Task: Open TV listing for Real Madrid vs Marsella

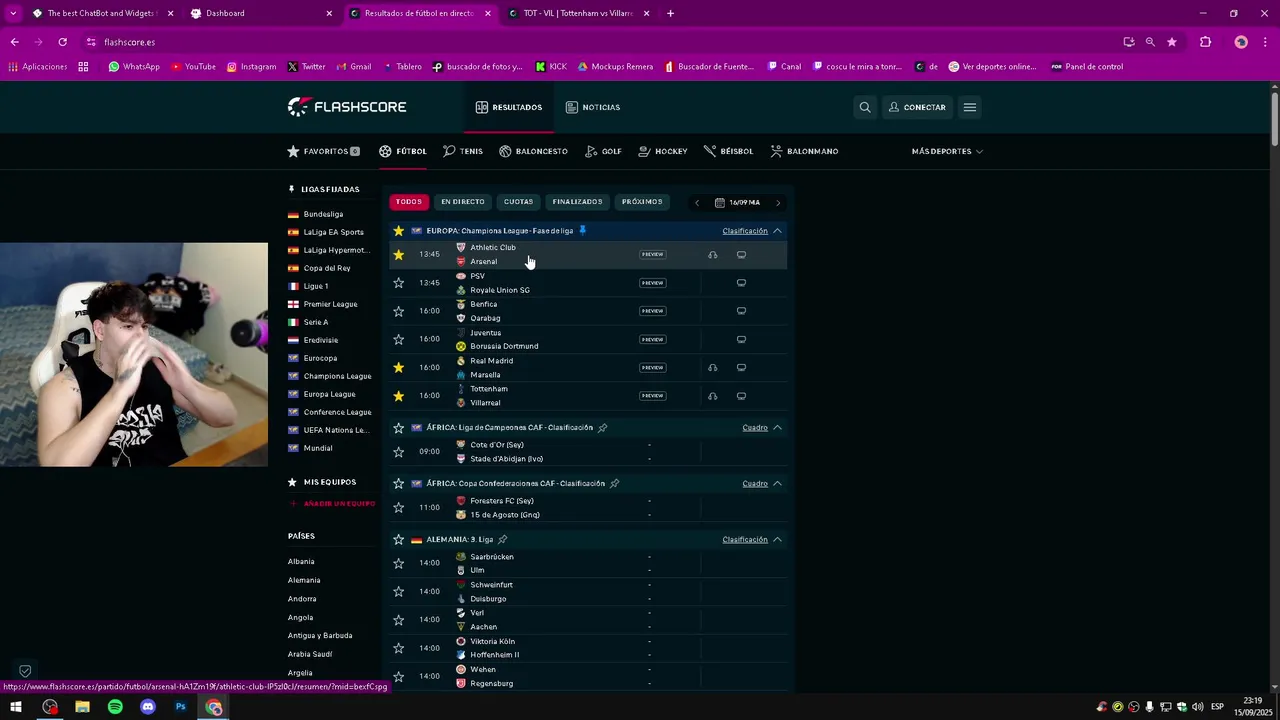Action: click(741, 368)
